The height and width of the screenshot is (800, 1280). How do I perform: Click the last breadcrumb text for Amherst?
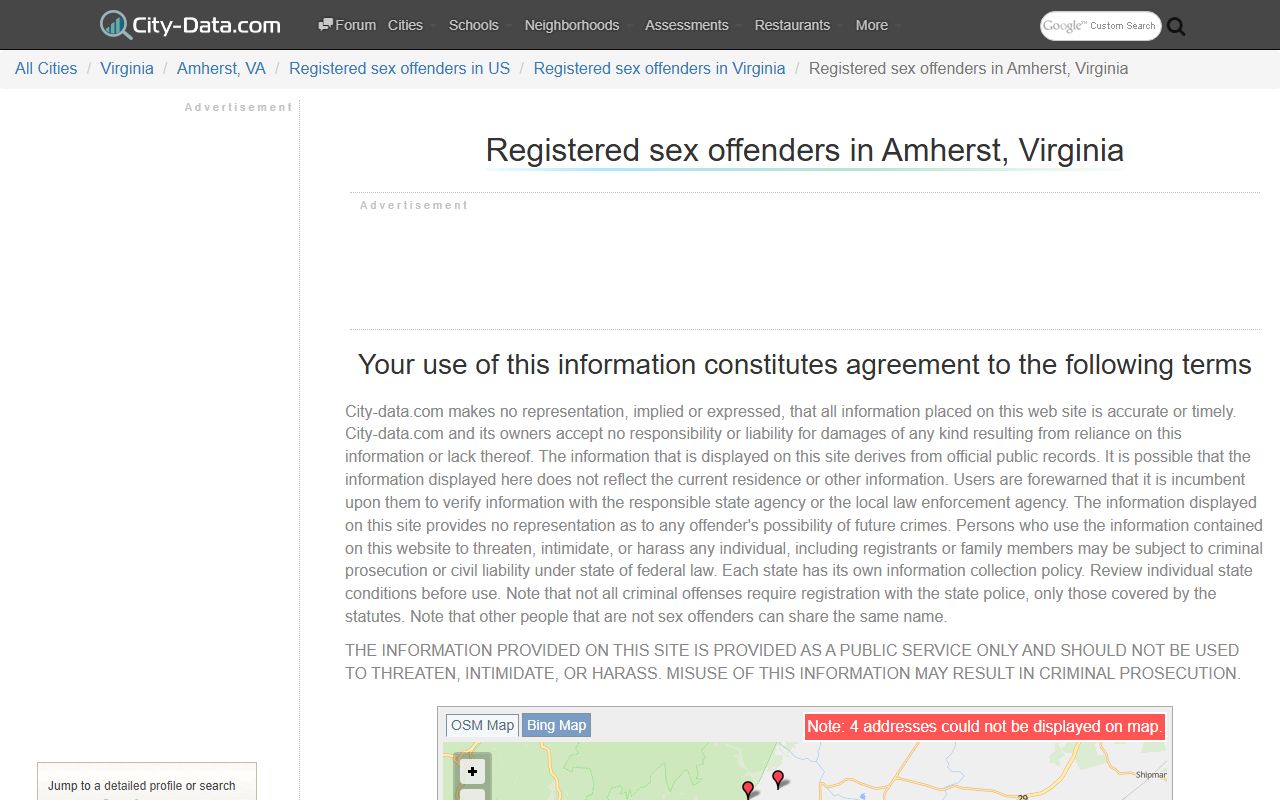tap(968, 68)
